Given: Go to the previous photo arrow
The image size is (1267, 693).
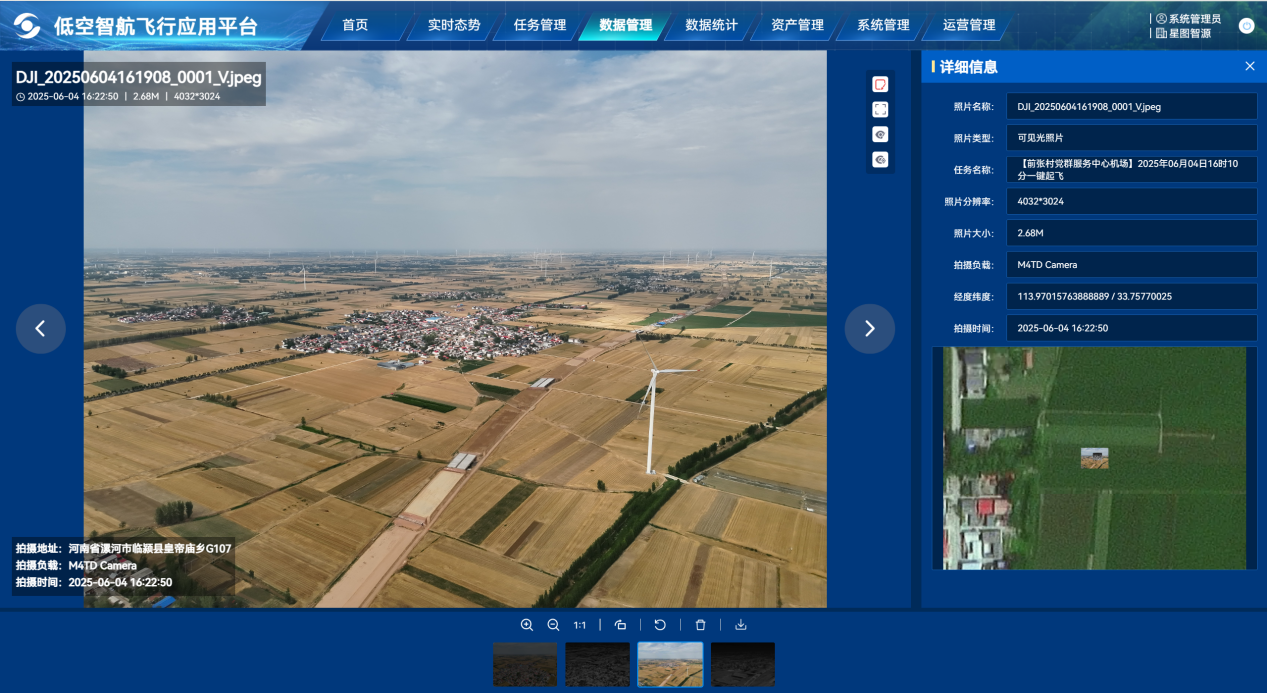Looking at the screenshot, I should pos(41,328).
